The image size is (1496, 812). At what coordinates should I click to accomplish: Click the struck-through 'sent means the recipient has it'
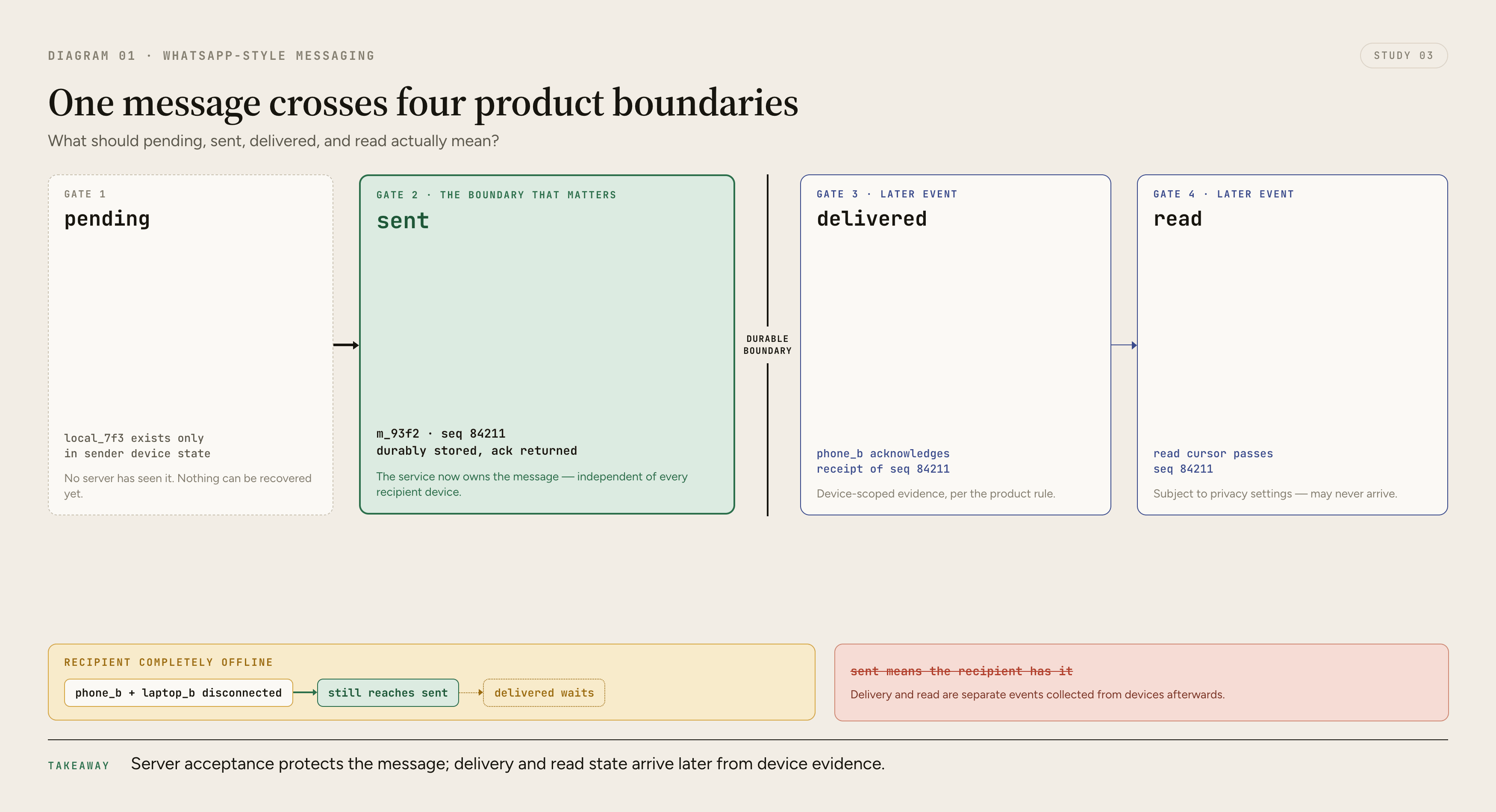(961, 671)
